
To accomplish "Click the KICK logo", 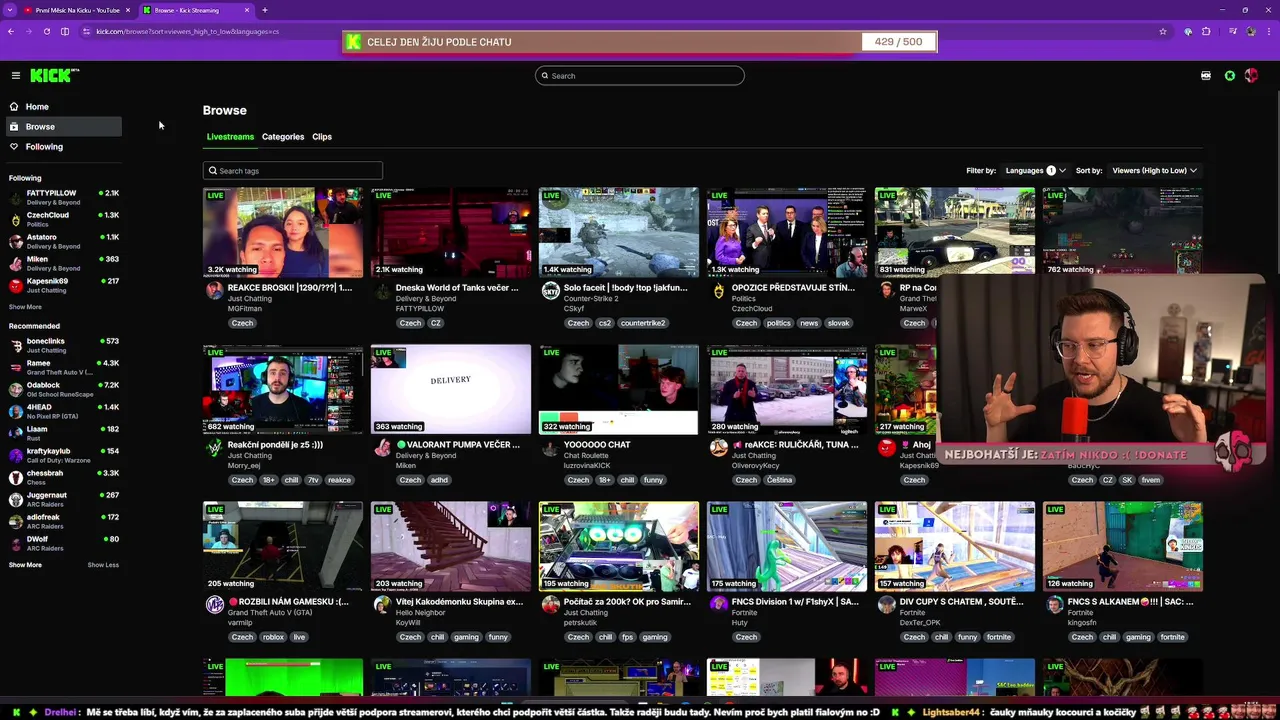I will point(54,76).
